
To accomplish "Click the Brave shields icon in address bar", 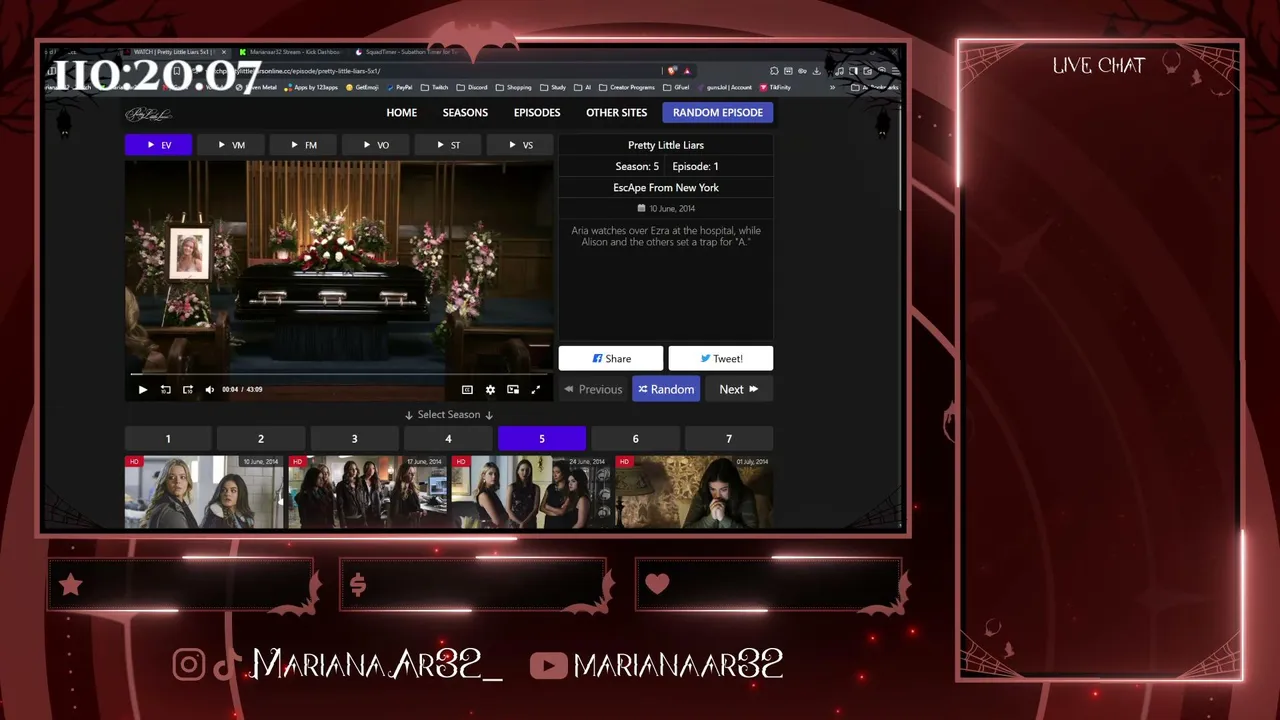I will tap(672, 71).
